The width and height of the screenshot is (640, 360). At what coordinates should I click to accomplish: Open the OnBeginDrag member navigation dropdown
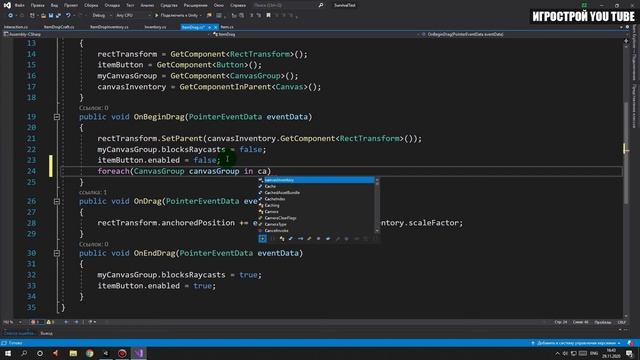(522, 34)
